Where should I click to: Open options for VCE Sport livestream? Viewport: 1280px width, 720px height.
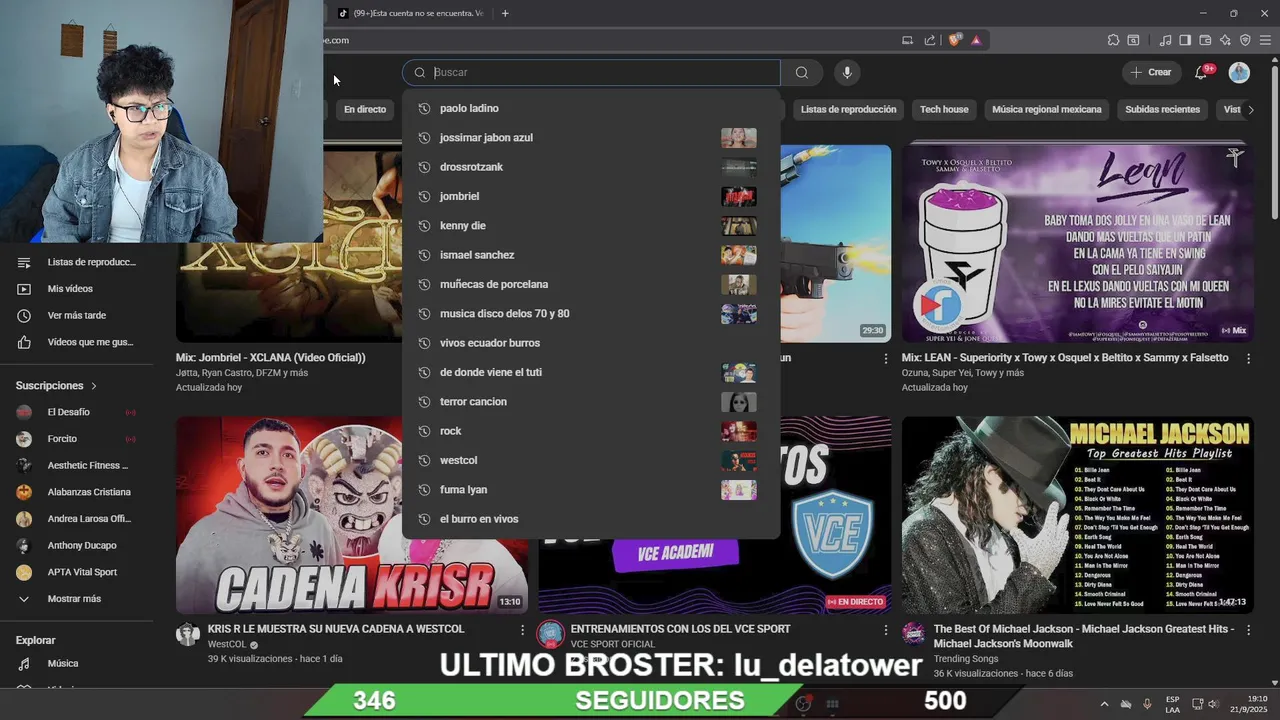tap(885, 630)
